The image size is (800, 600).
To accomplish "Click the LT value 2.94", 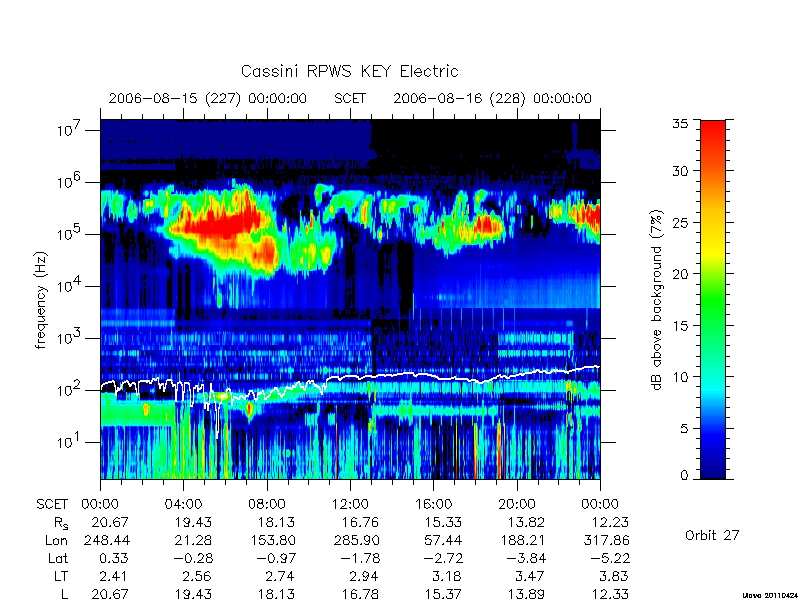I will [x=364, y=576].
